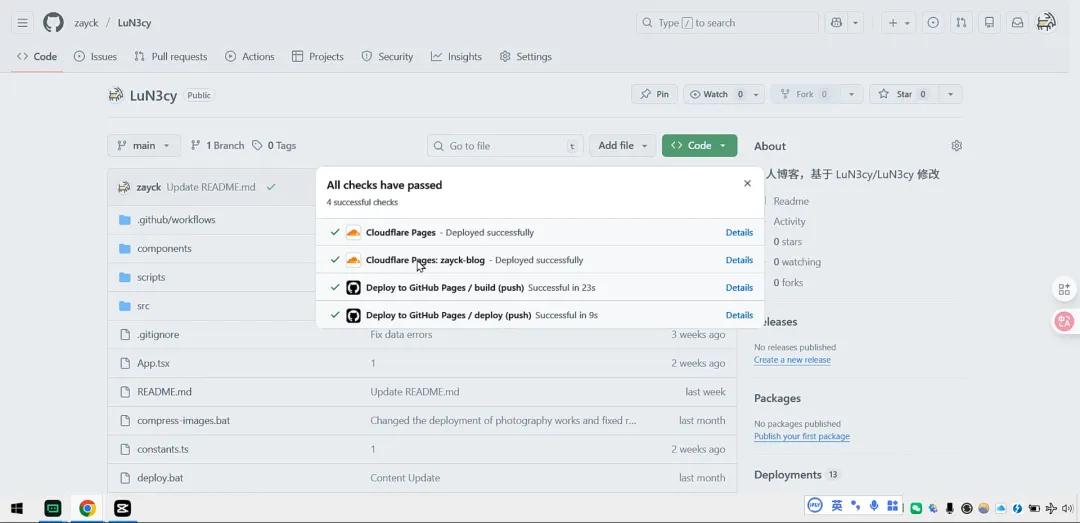1080x523 pixels.
Task: Toggle Pin for this repository
Action: 655,94
